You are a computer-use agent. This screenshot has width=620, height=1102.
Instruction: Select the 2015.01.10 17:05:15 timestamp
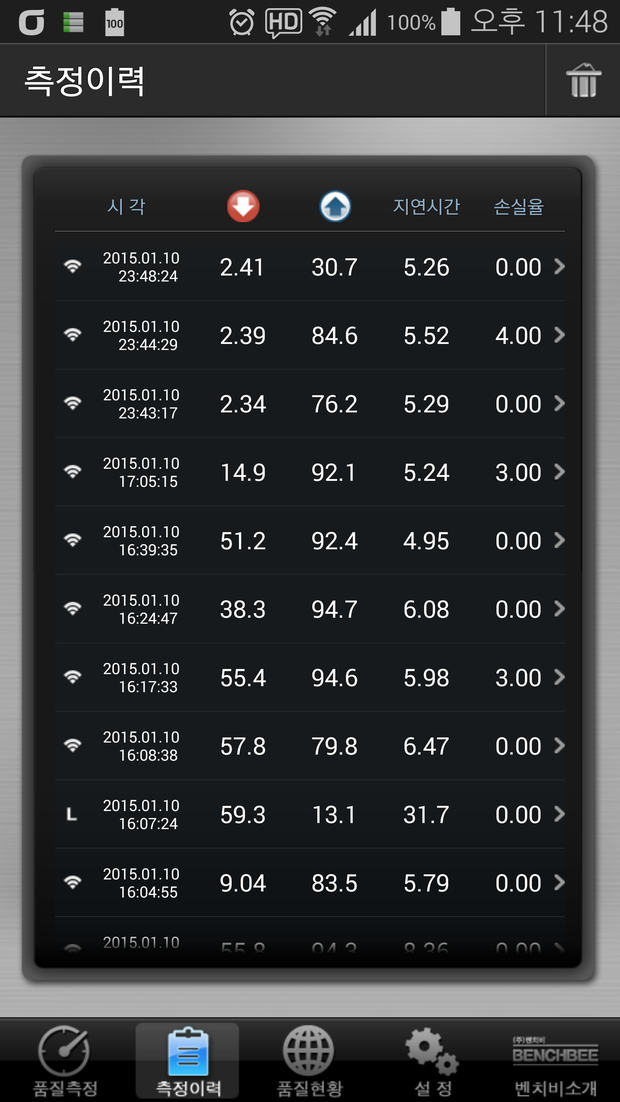click(141, 472)
